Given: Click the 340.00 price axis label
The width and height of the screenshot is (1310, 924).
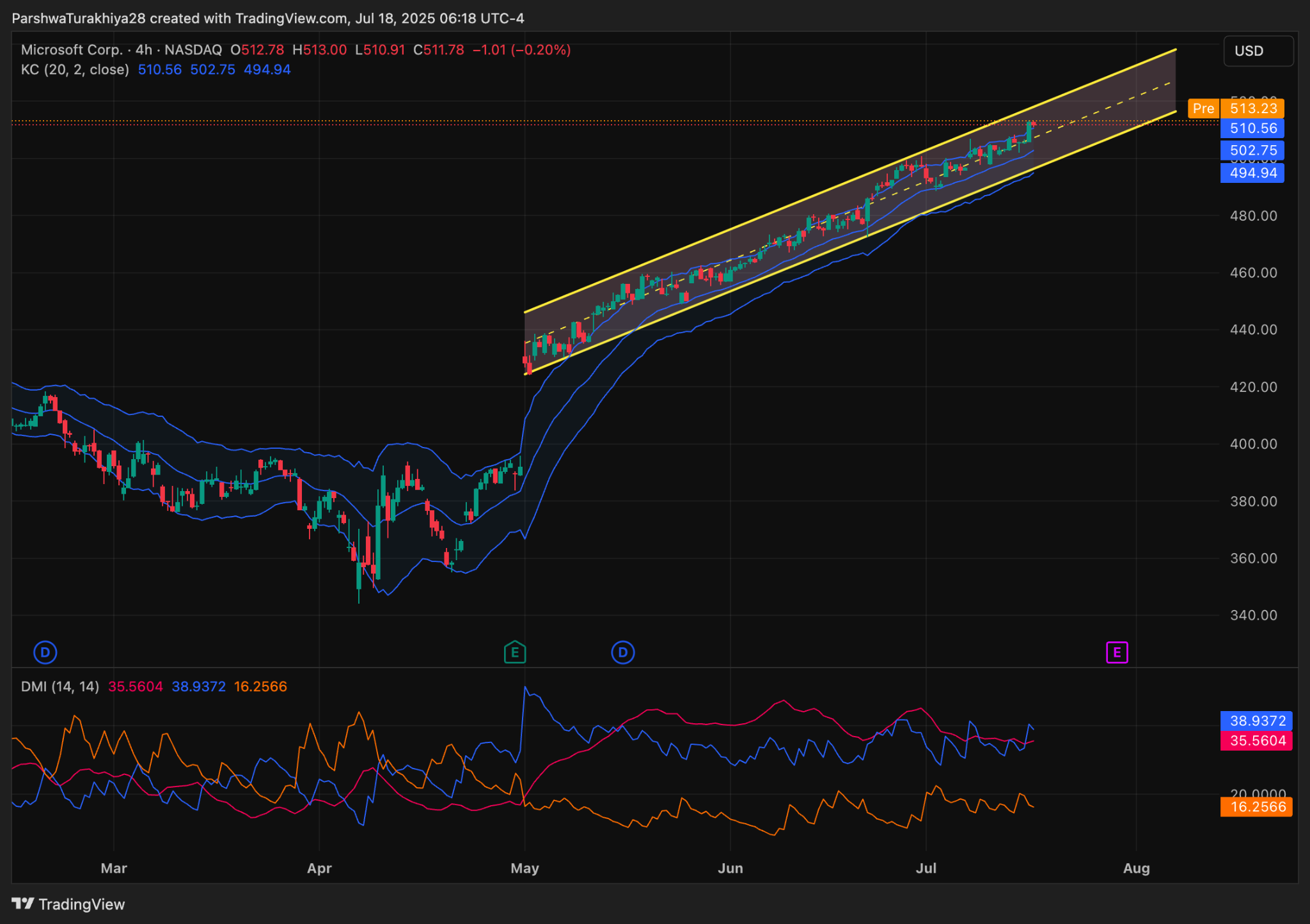Looking at the screenshot, I should click(1253, 616).
